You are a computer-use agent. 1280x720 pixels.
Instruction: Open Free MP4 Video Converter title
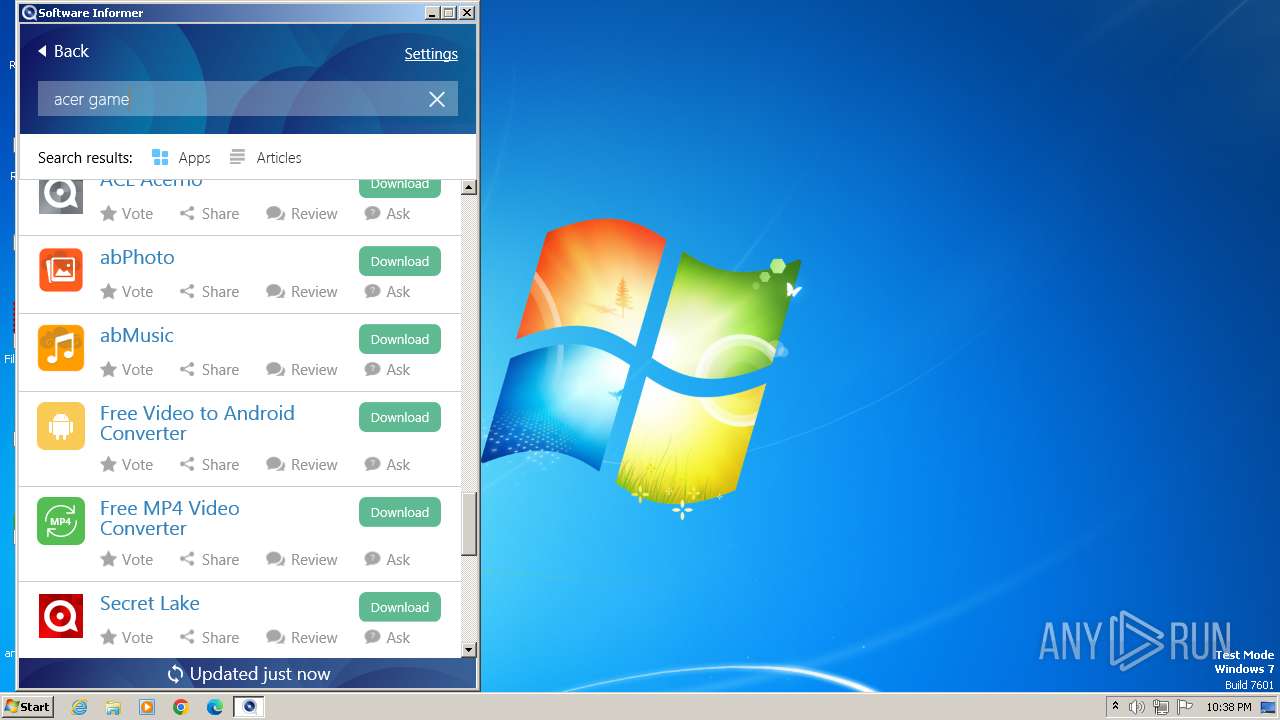(170, 518)
